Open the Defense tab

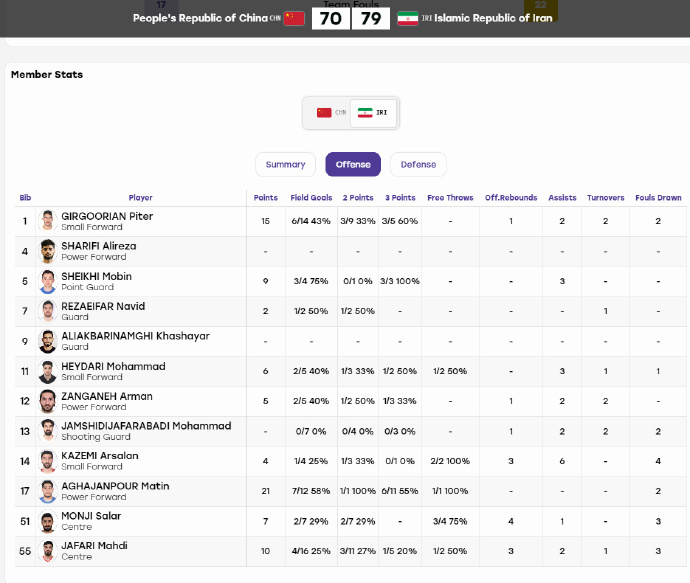(x=418, y=165)
